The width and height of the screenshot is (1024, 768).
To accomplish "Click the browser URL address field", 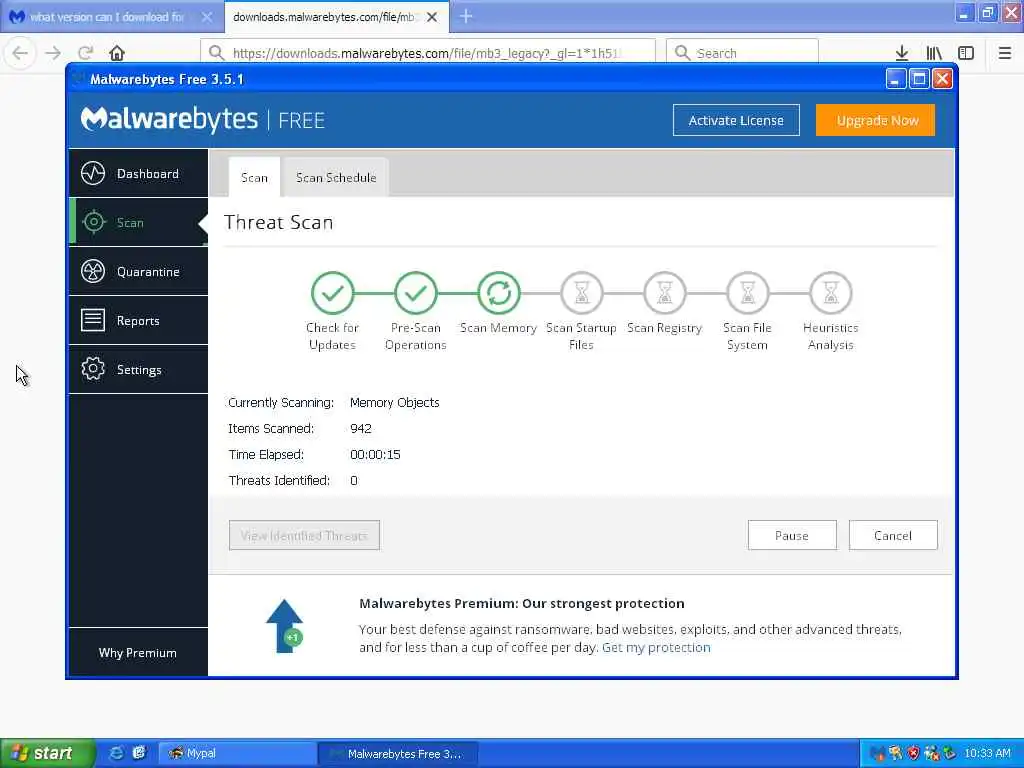I will coord(428,53).
